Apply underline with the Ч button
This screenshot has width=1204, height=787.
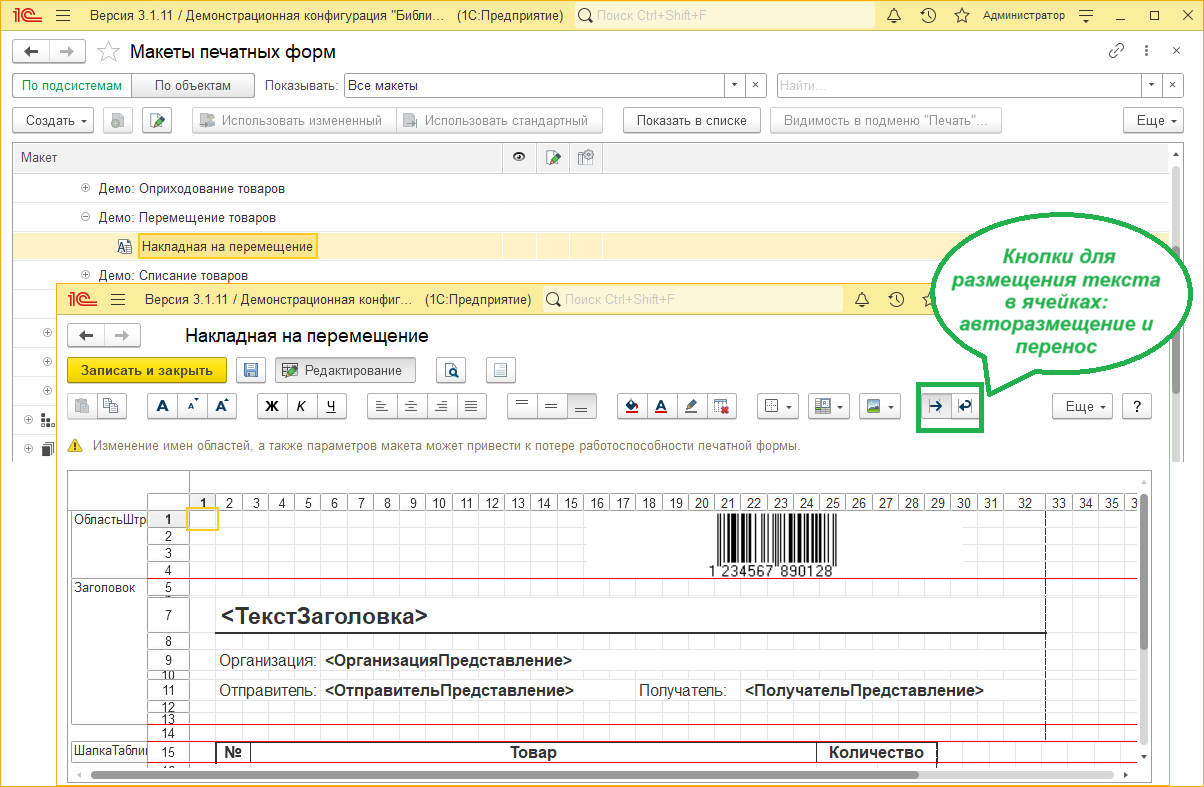tap(332, 406)
